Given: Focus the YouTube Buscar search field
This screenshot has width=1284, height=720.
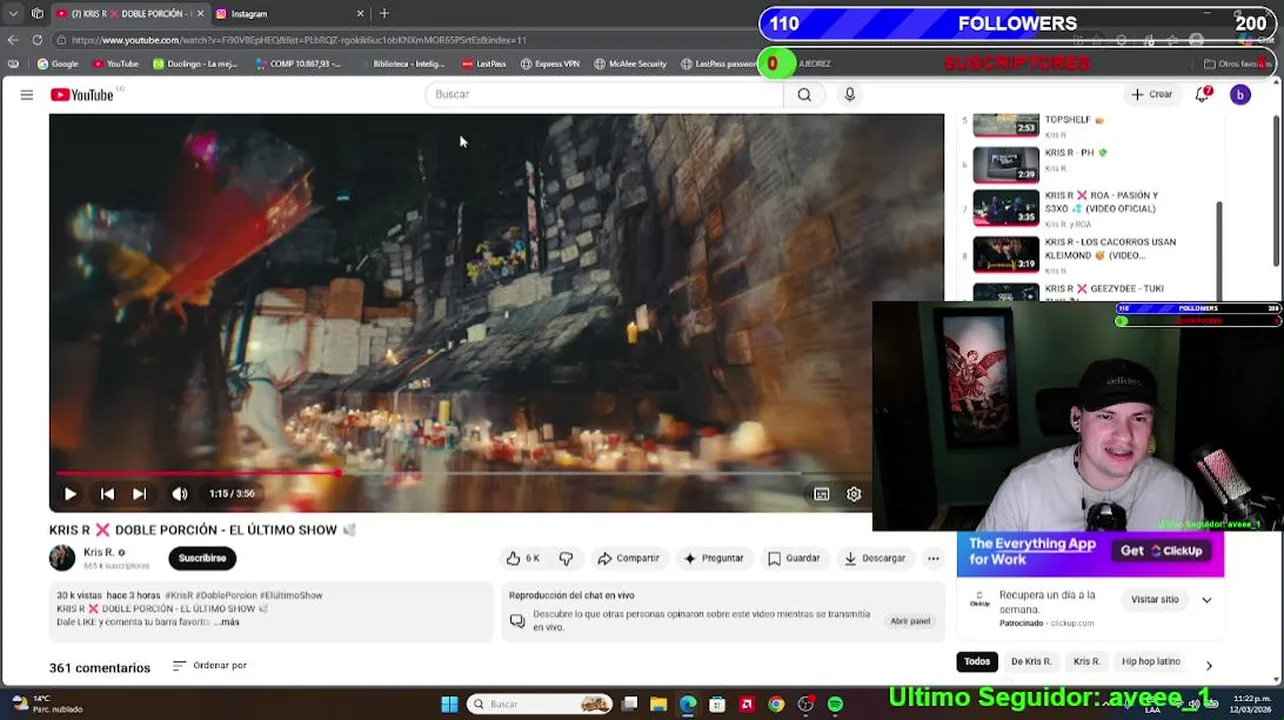Looking at the screenshot, I should click(x=604, y=94).
